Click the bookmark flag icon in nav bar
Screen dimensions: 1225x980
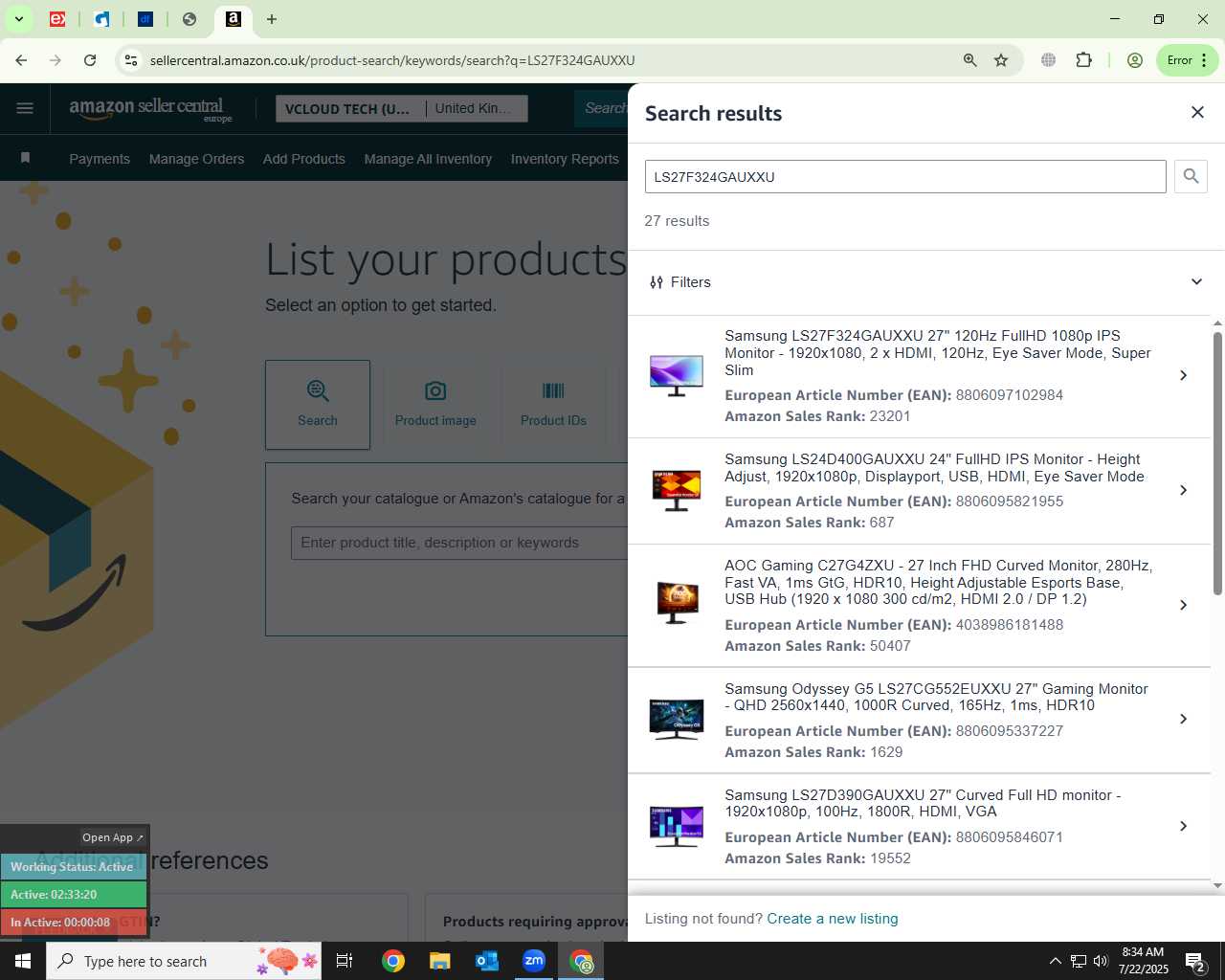click(x=26, y=158)
